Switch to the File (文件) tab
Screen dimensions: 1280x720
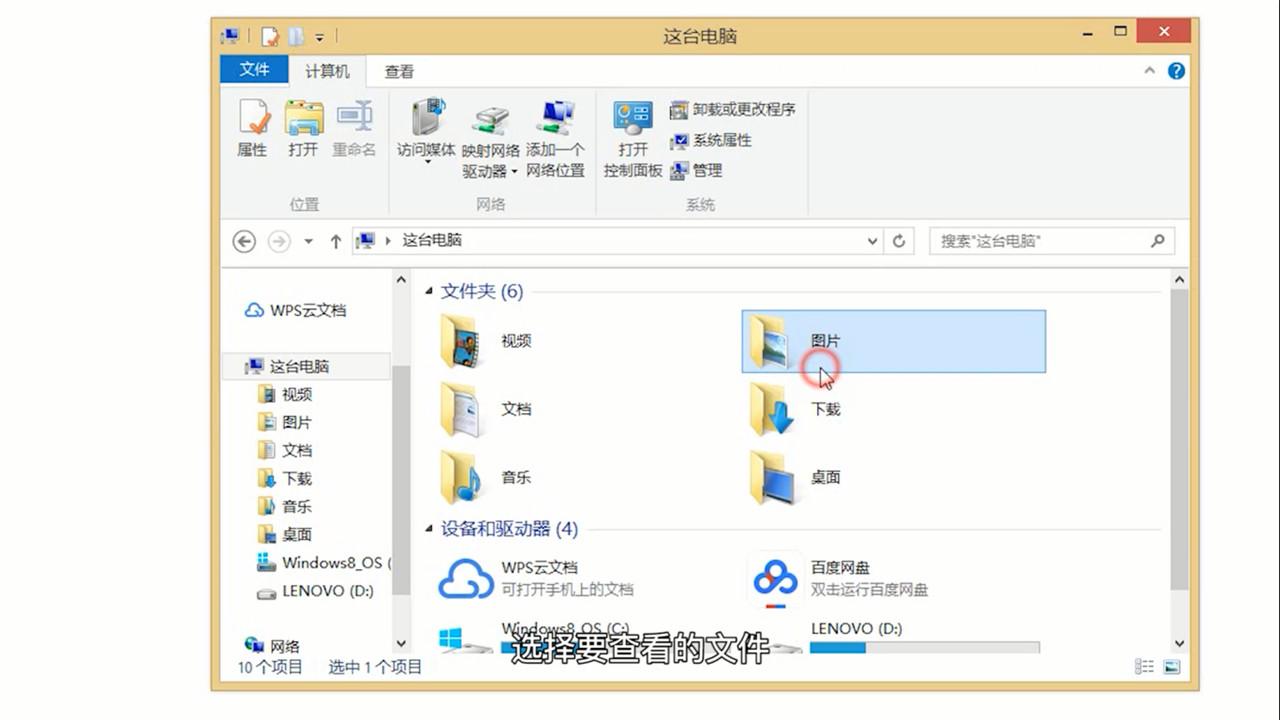pyautogui.click(x=255, y=70)
